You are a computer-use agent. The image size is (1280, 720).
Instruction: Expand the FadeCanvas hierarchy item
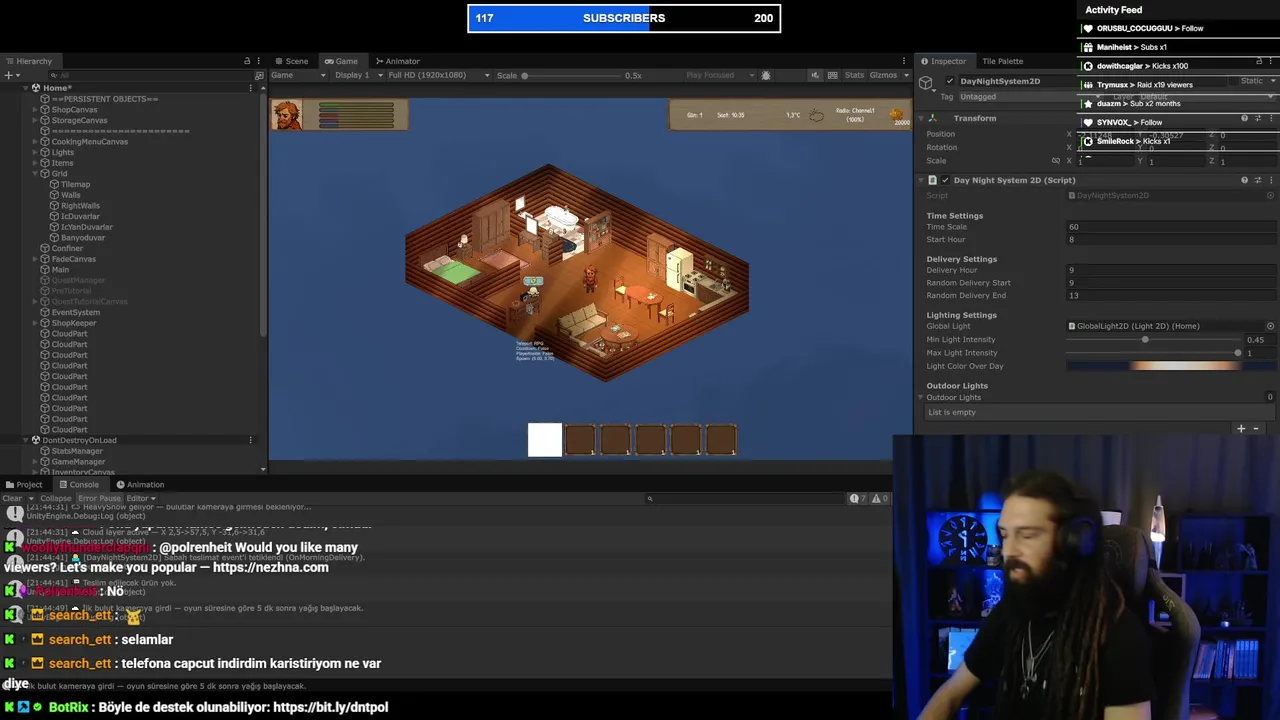(35, 259)
